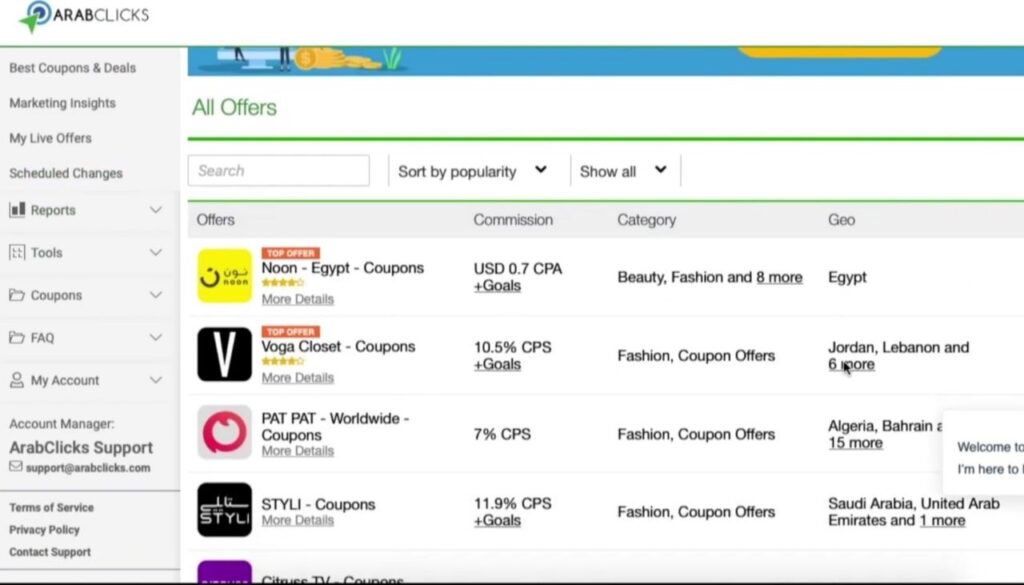Select Coupons in the sidebar
Image resolution: width=1024 pixels, height=585 pixels.
(x=56, y=295)
